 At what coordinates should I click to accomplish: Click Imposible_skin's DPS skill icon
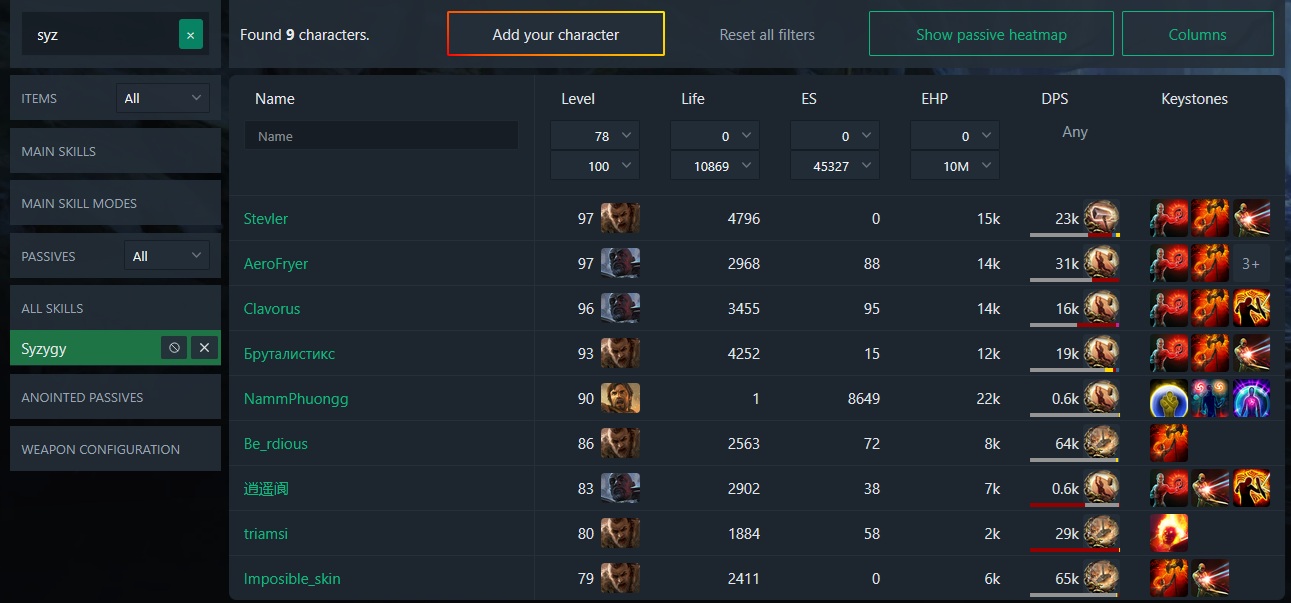pos(1101,577)
